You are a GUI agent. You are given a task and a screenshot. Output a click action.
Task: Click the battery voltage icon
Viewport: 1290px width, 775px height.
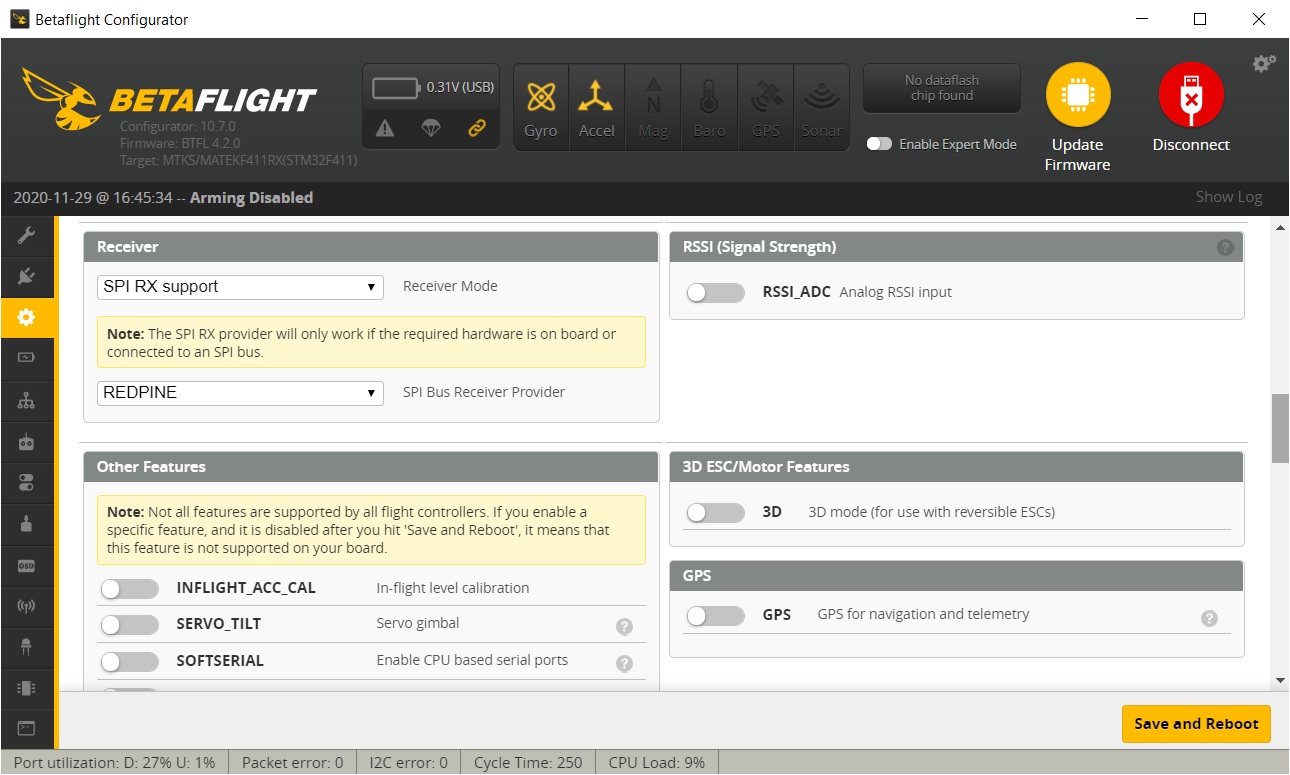click(397, 88)
